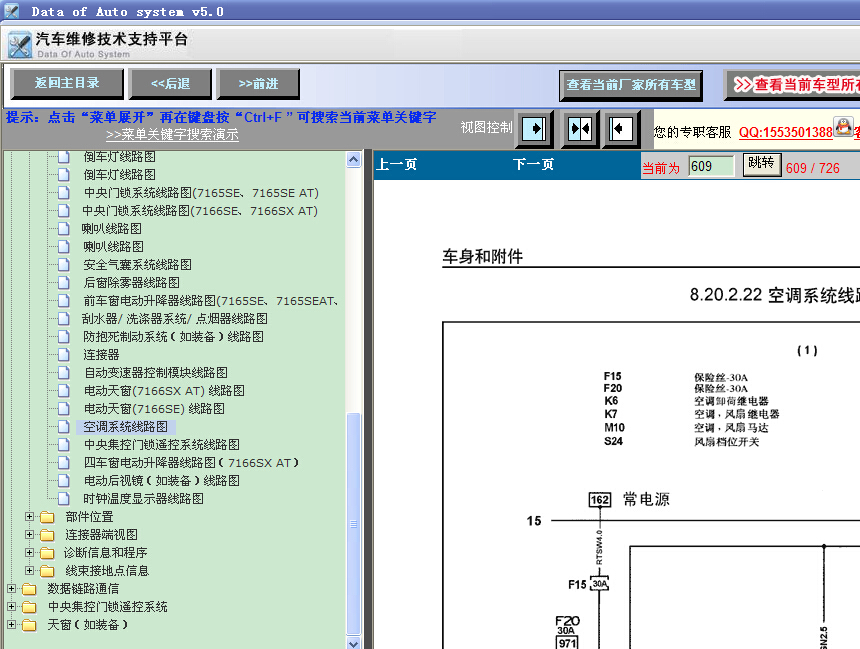This screenshot has height=649, width=860.
Task: Click the 跳转 jump button
Action: [x=762, y=164]
